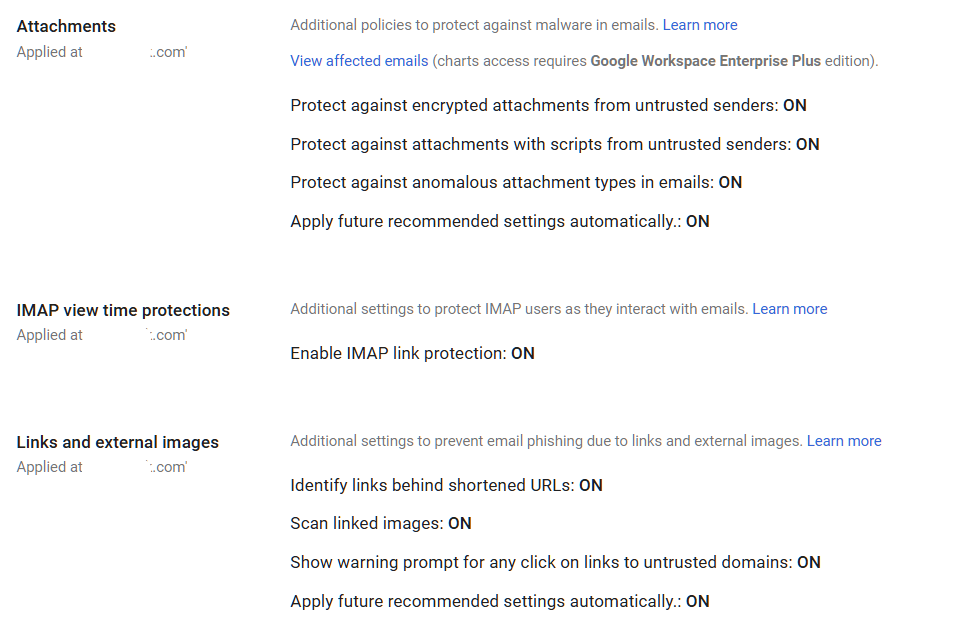Click the IMAP view time protections heading

click(122, 310)
